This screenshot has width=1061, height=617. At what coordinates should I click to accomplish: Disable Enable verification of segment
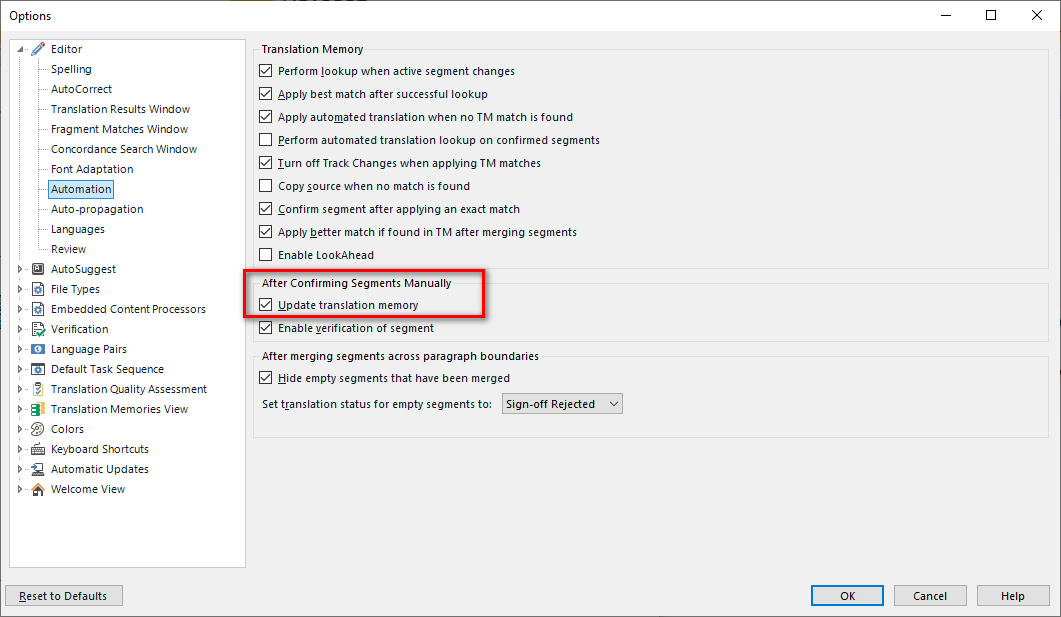tap(266, 327)
